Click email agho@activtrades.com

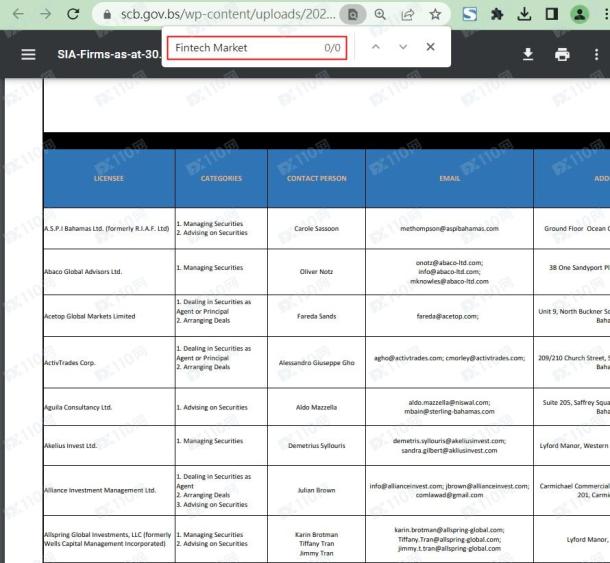(408, 358)
